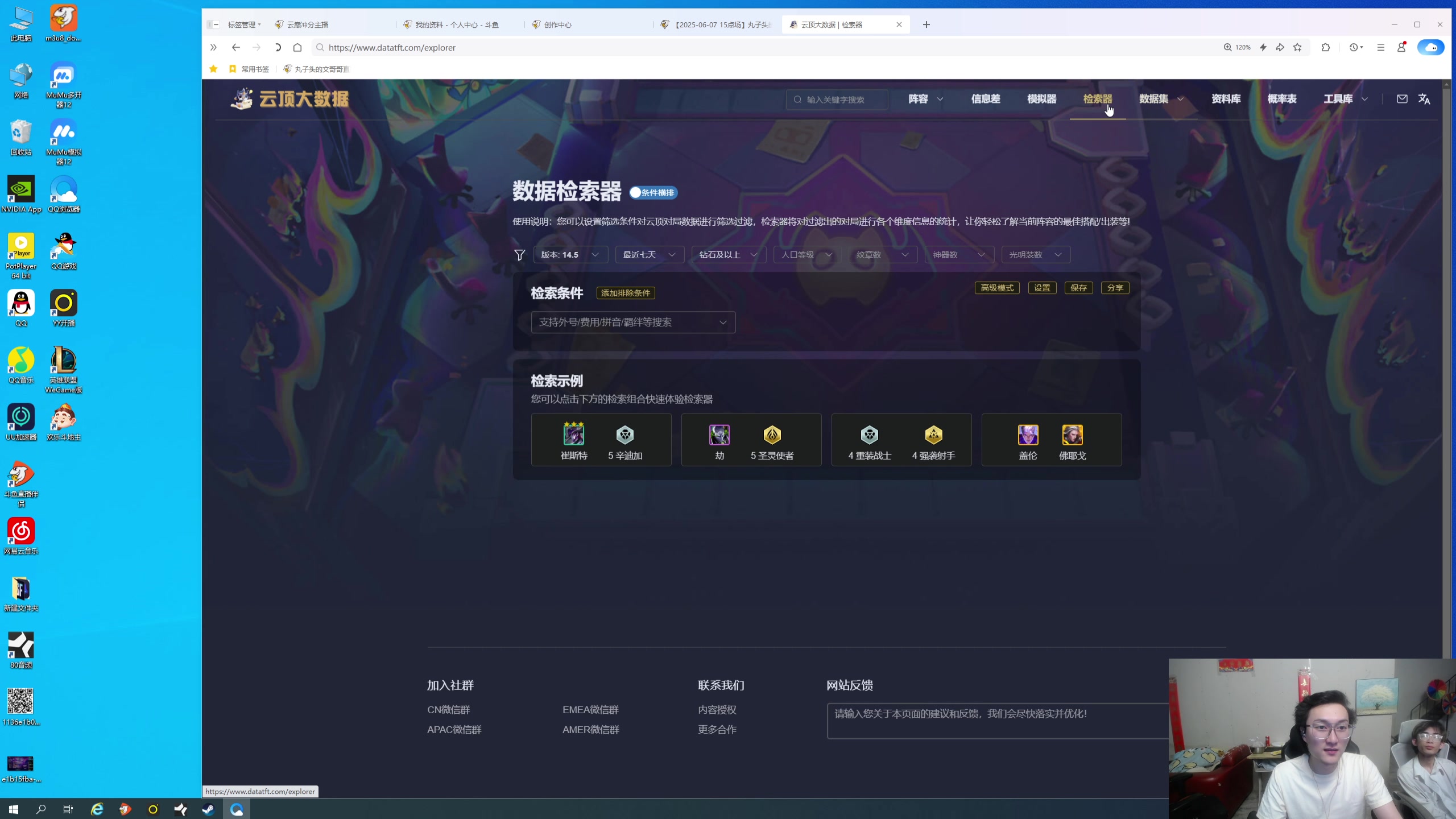The image size is (1456, 819).
Task: Bookmark page with the star icon
Action: (1297, 48)
